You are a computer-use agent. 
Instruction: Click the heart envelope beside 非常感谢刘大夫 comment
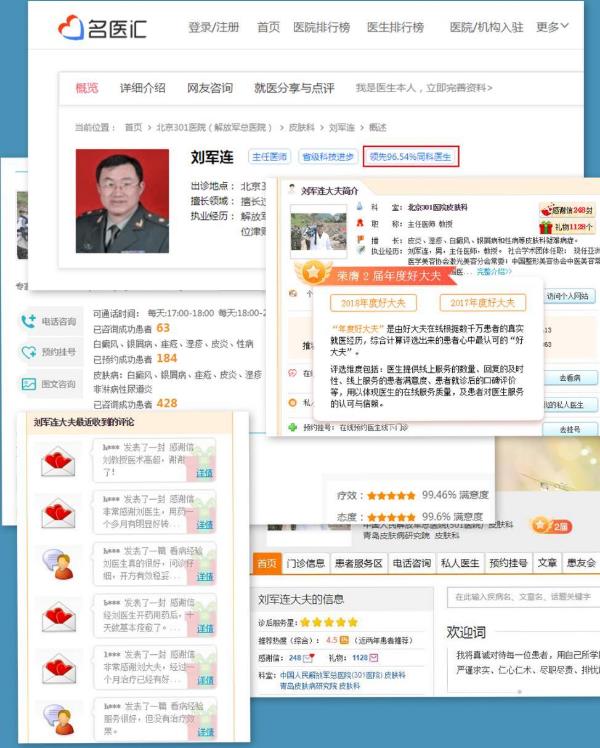click(59, 669)
